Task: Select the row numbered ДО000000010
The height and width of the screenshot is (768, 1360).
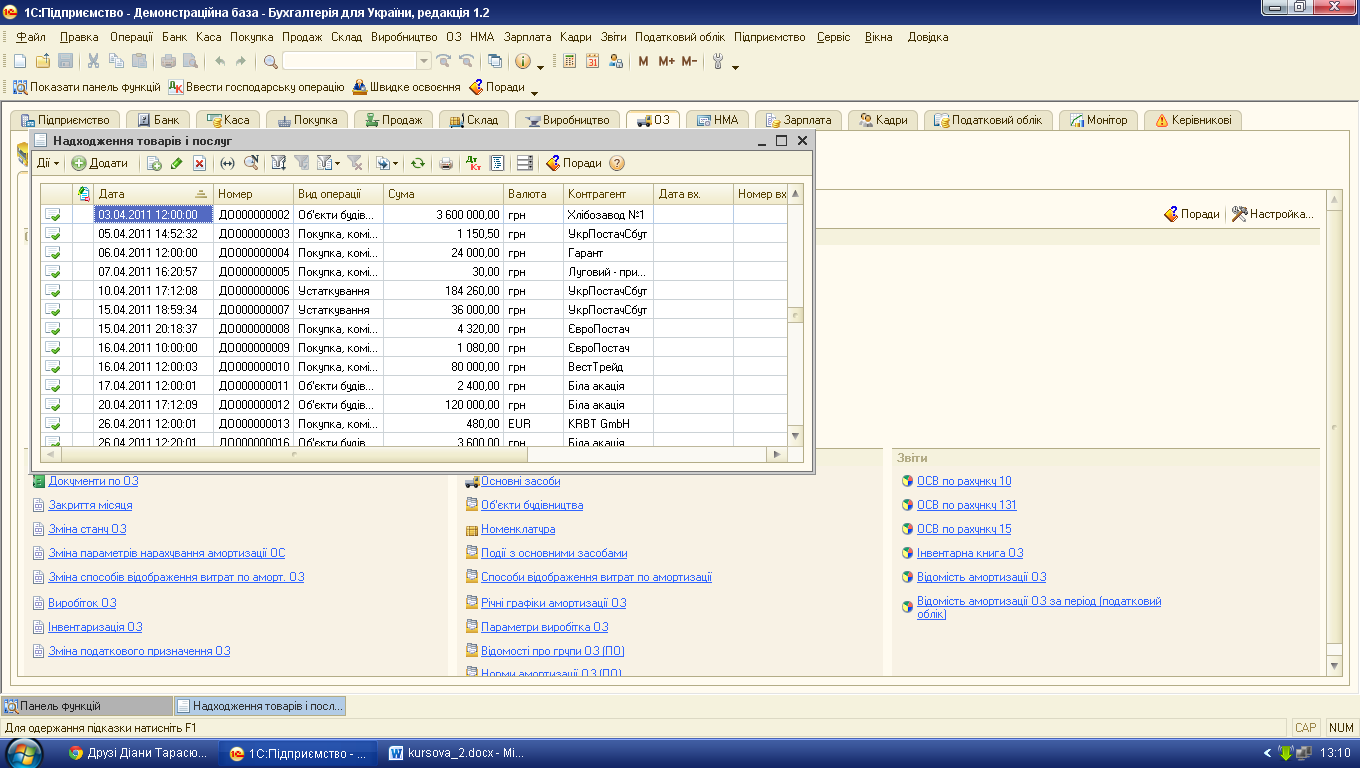Action: [x=414, y=366]
